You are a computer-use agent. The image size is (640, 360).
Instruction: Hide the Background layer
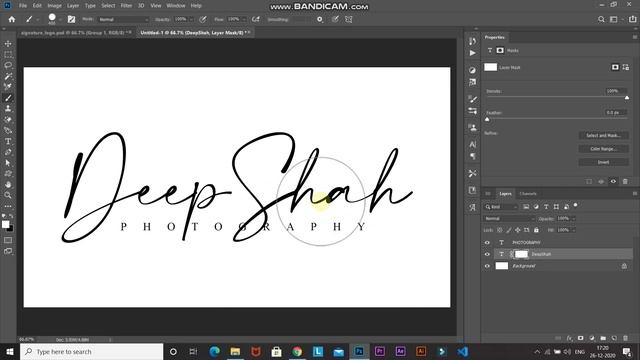point(487,266)
